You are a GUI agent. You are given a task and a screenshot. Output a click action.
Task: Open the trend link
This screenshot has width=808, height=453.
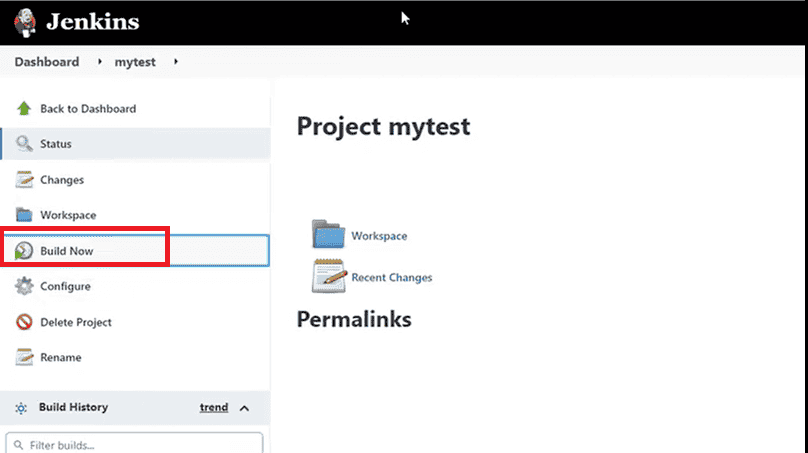[214, 408]
